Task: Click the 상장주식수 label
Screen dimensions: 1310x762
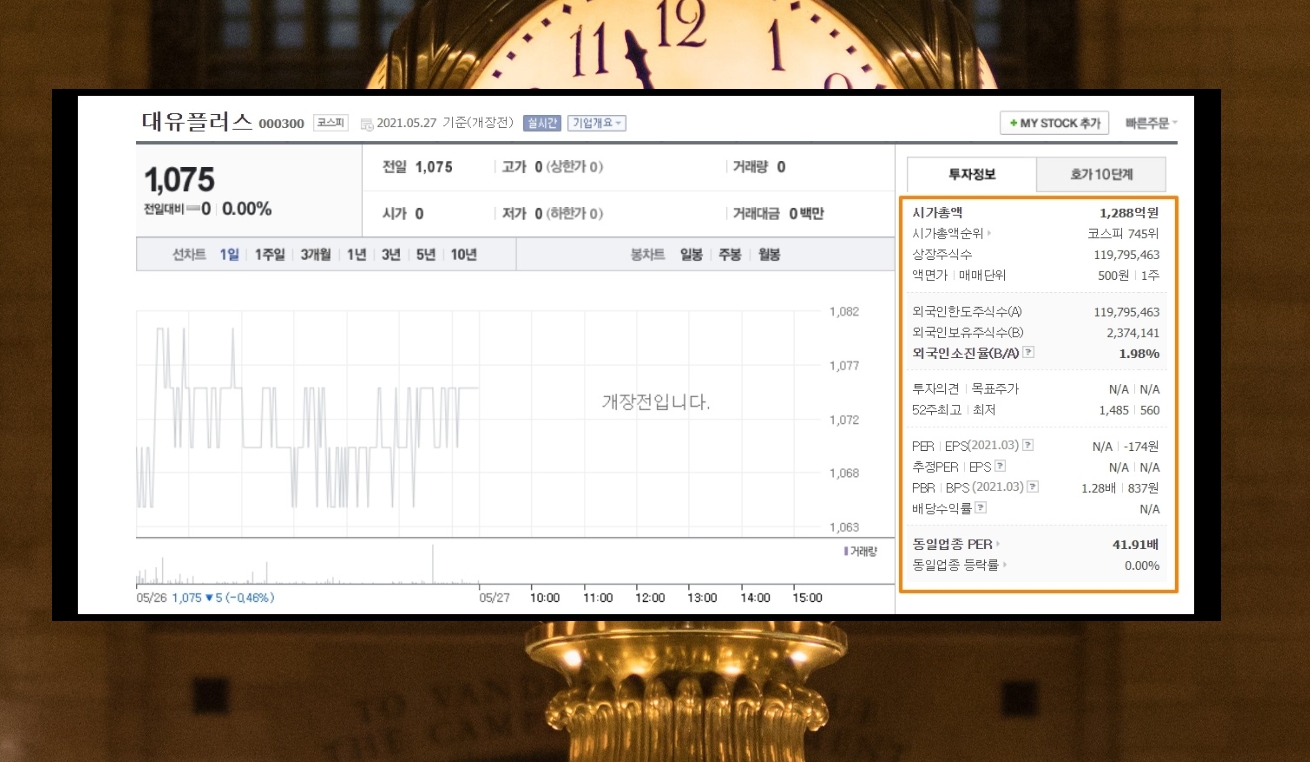Action: 942,255
